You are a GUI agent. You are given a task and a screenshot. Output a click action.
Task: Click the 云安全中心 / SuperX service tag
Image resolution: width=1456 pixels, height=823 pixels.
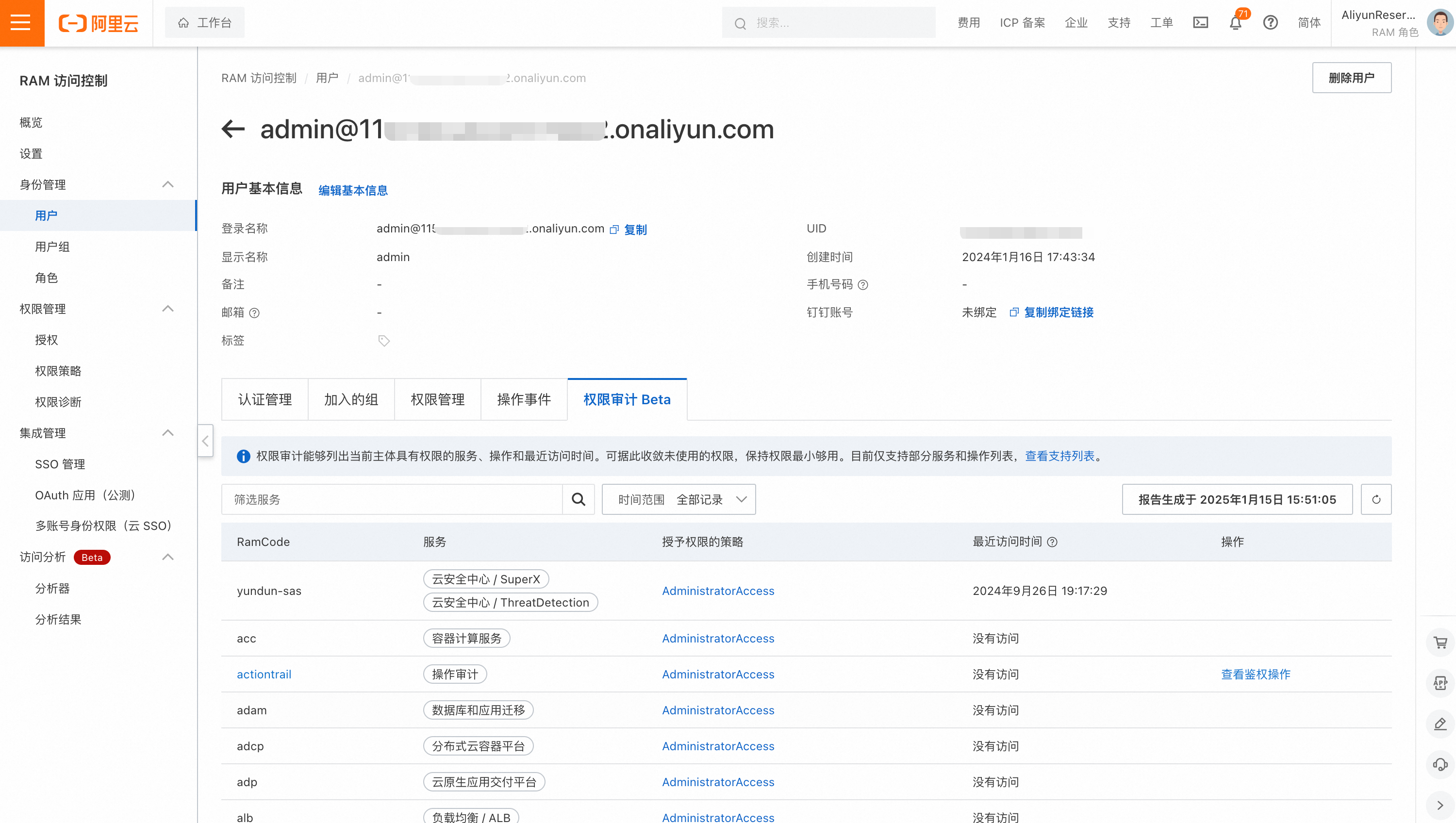[486, 579]
